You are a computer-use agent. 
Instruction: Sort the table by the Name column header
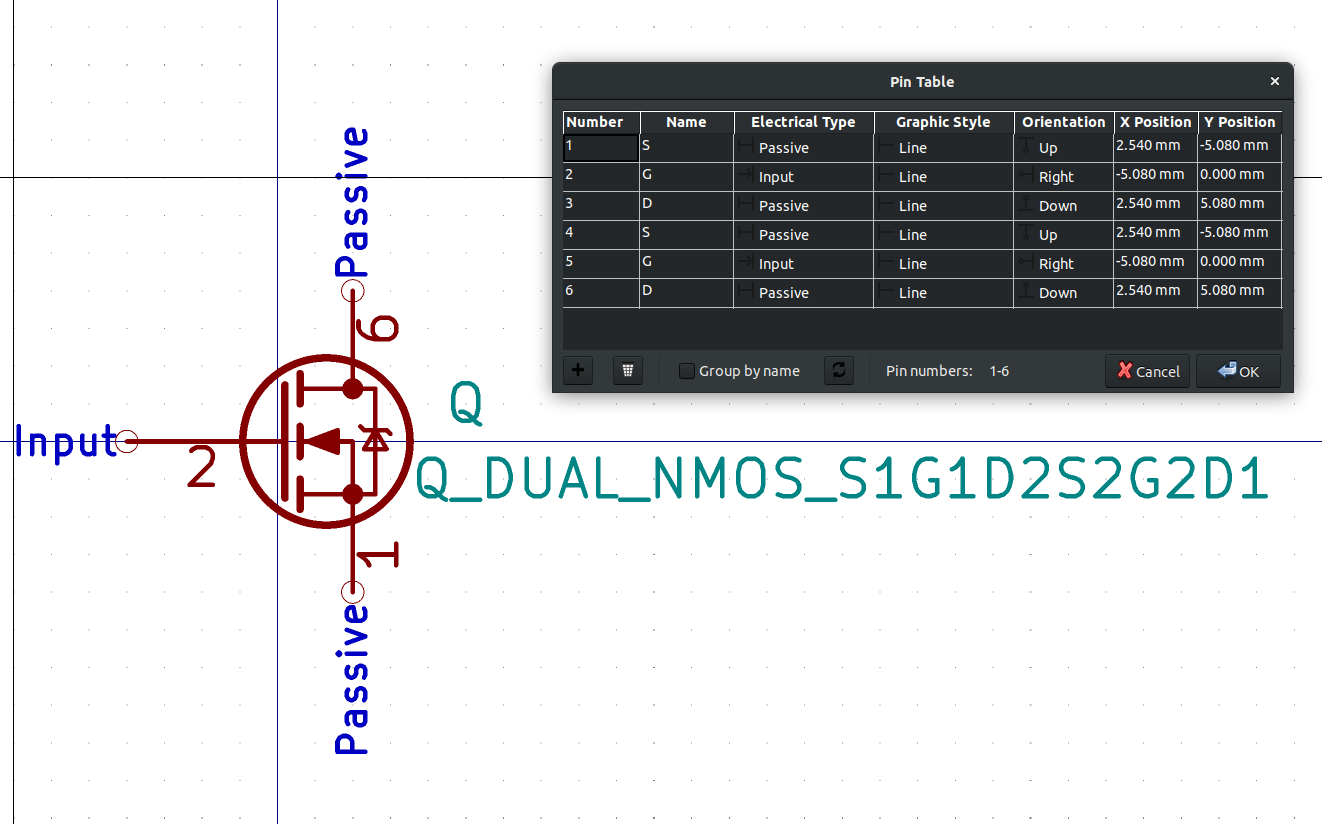pos(686,121)
